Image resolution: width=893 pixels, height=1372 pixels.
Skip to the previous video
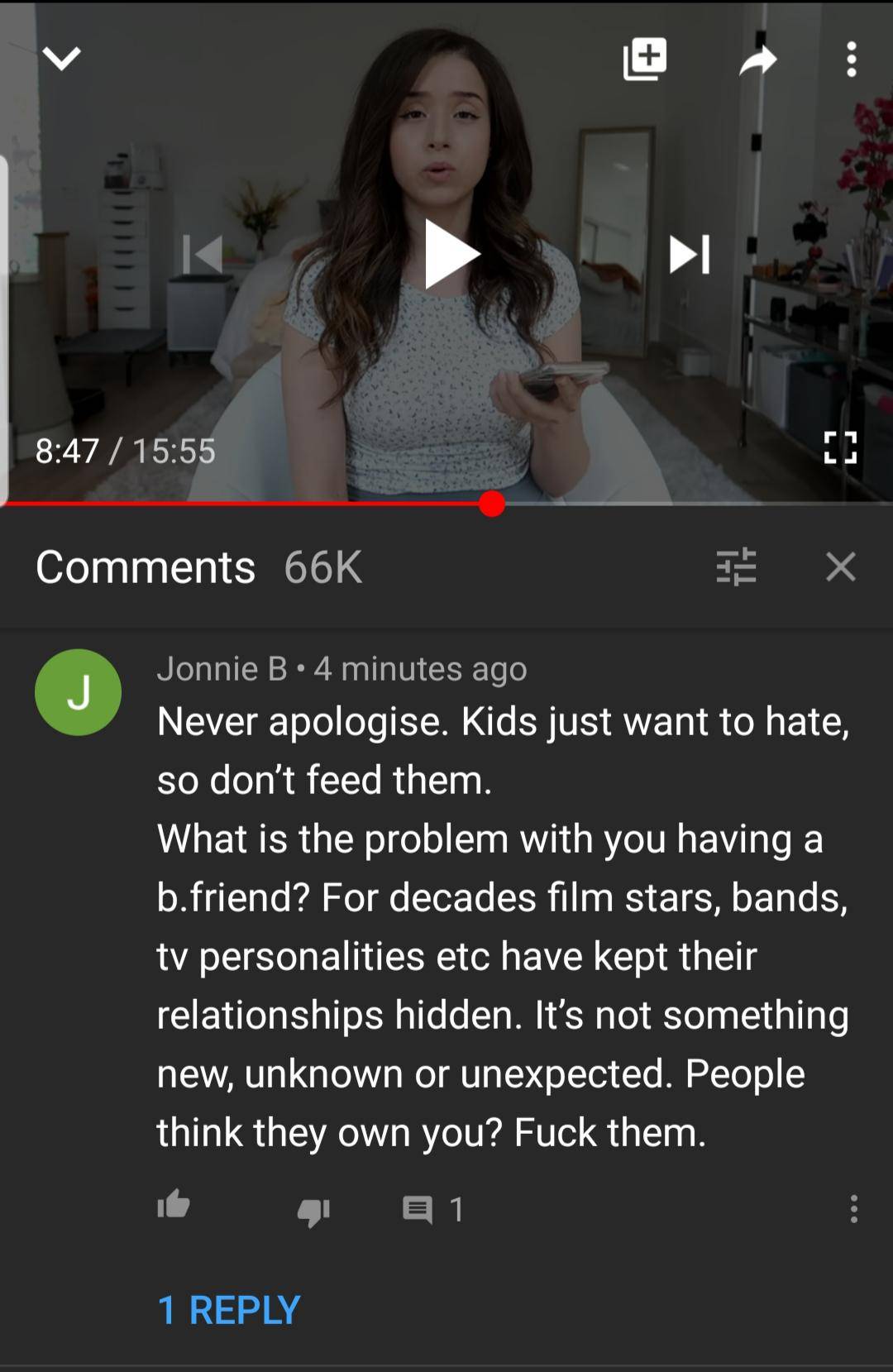203,254
